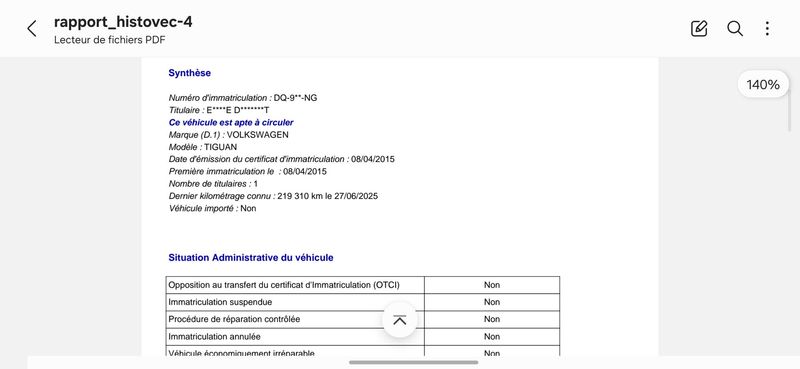The height and width of the screenshot is (369, 800).
Task: Click the Titulaire line E****E D*******T
Action: point(219,110)
